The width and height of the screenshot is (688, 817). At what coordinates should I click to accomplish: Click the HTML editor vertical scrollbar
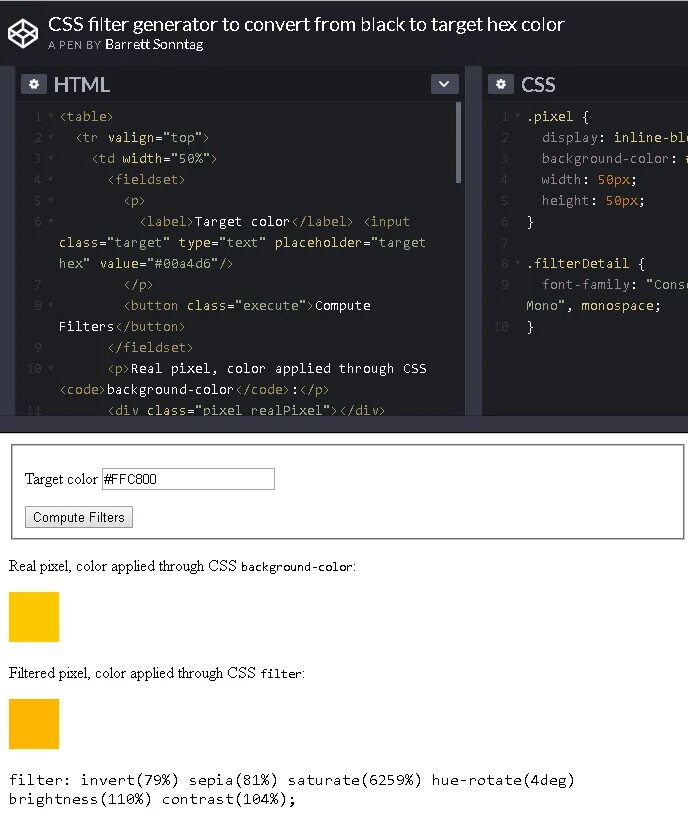coord(459,140)
